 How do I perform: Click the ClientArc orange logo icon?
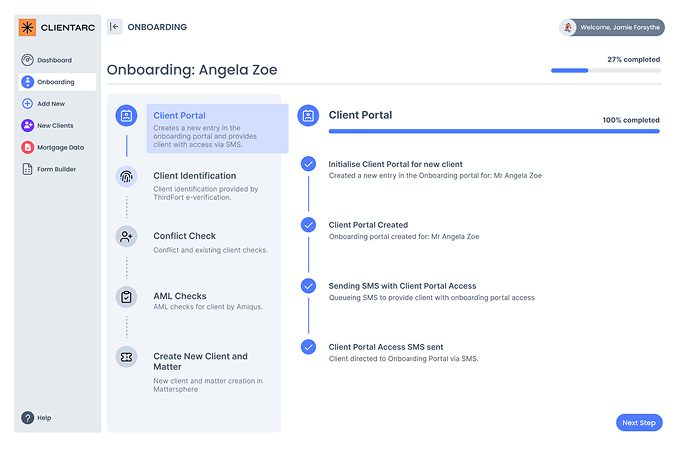pyautogui.click(x=27, y=27)
